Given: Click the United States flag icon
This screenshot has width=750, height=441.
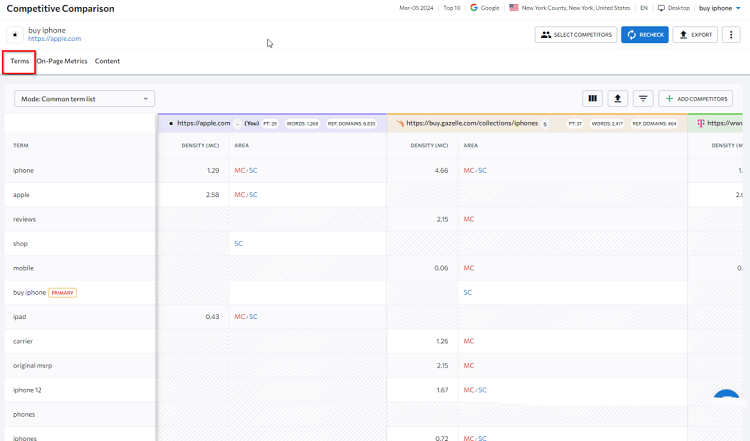Looking at the screenshot, I should coord(514,8).
